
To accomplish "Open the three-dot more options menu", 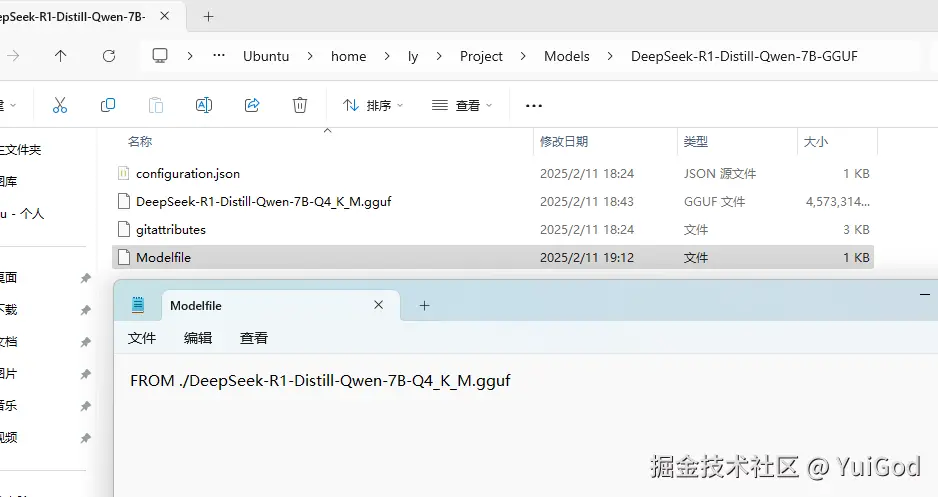I will pos(534,106).
